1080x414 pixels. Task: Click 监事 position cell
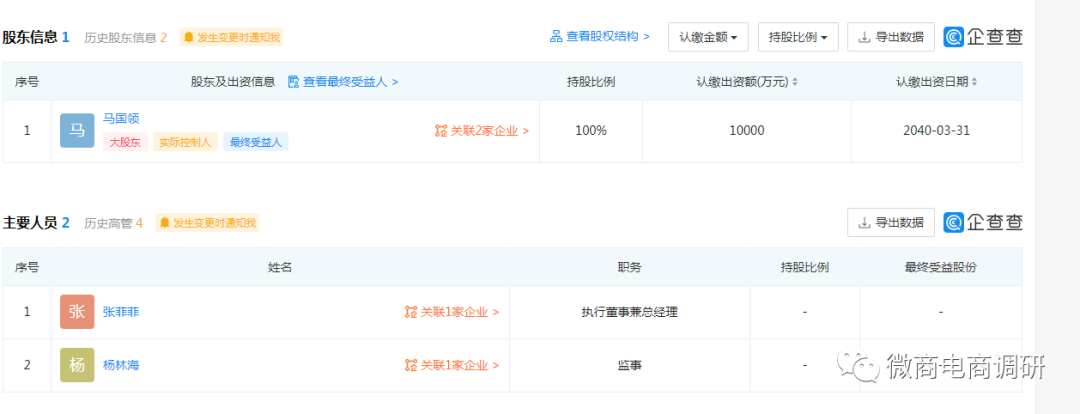tap(630, 365)
